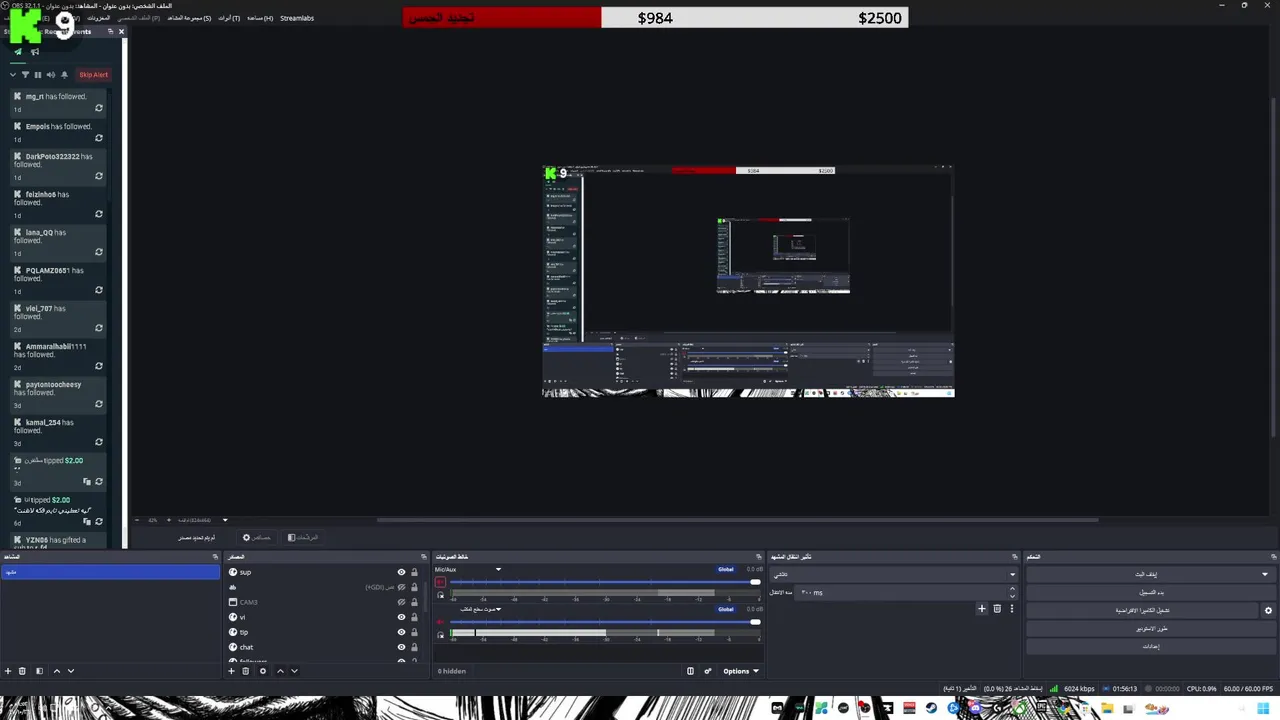Open the Tools (T) menu
This screenshot has height=720, width=1280.
pyautogui.click(x=229, y=18)
